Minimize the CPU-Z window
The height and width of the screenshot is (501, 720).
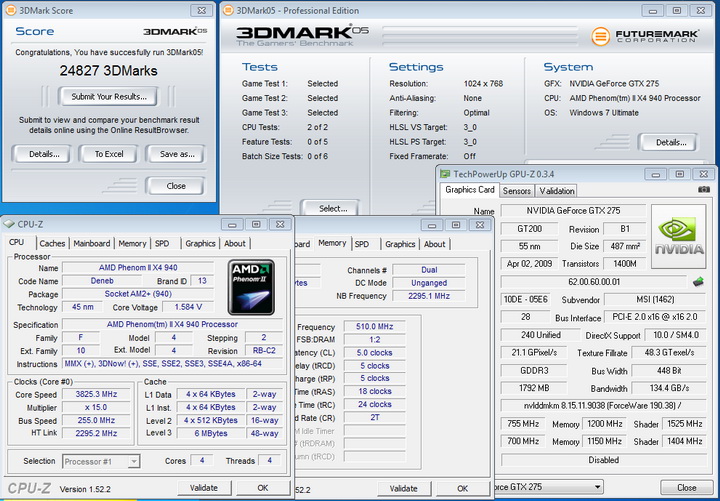[232, 225]
